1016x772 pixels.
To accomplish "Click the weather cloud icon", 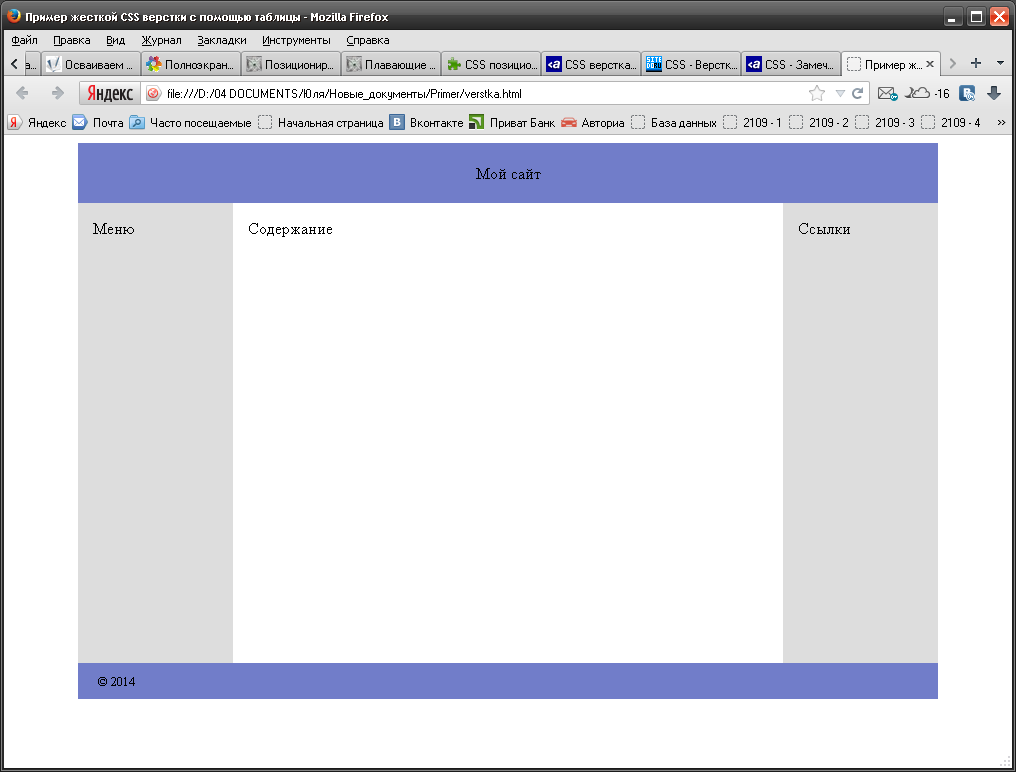I will (x=917, y=93).
